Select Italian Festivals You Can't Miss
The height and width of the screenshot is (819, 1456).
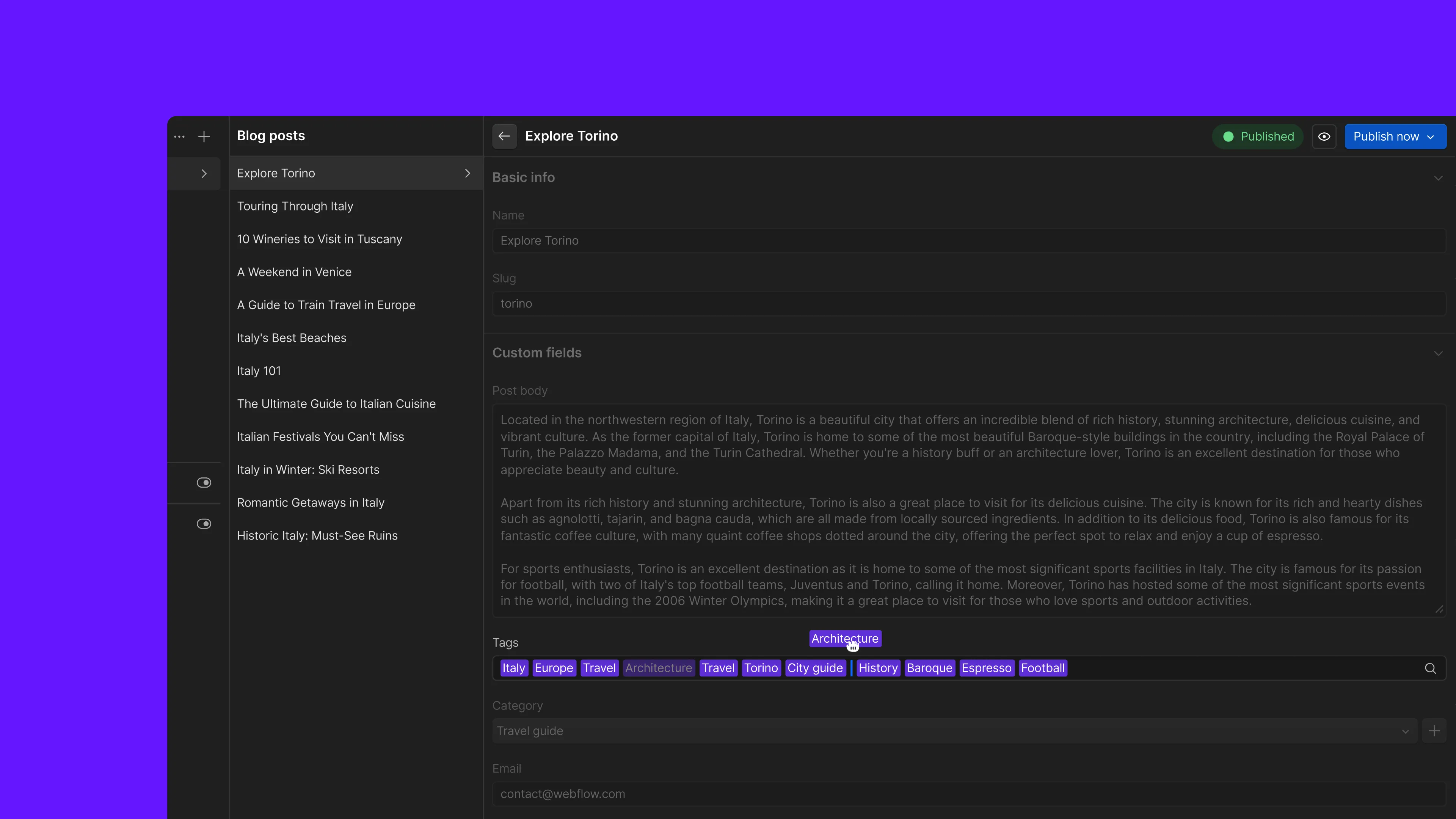tap(356, 437)
